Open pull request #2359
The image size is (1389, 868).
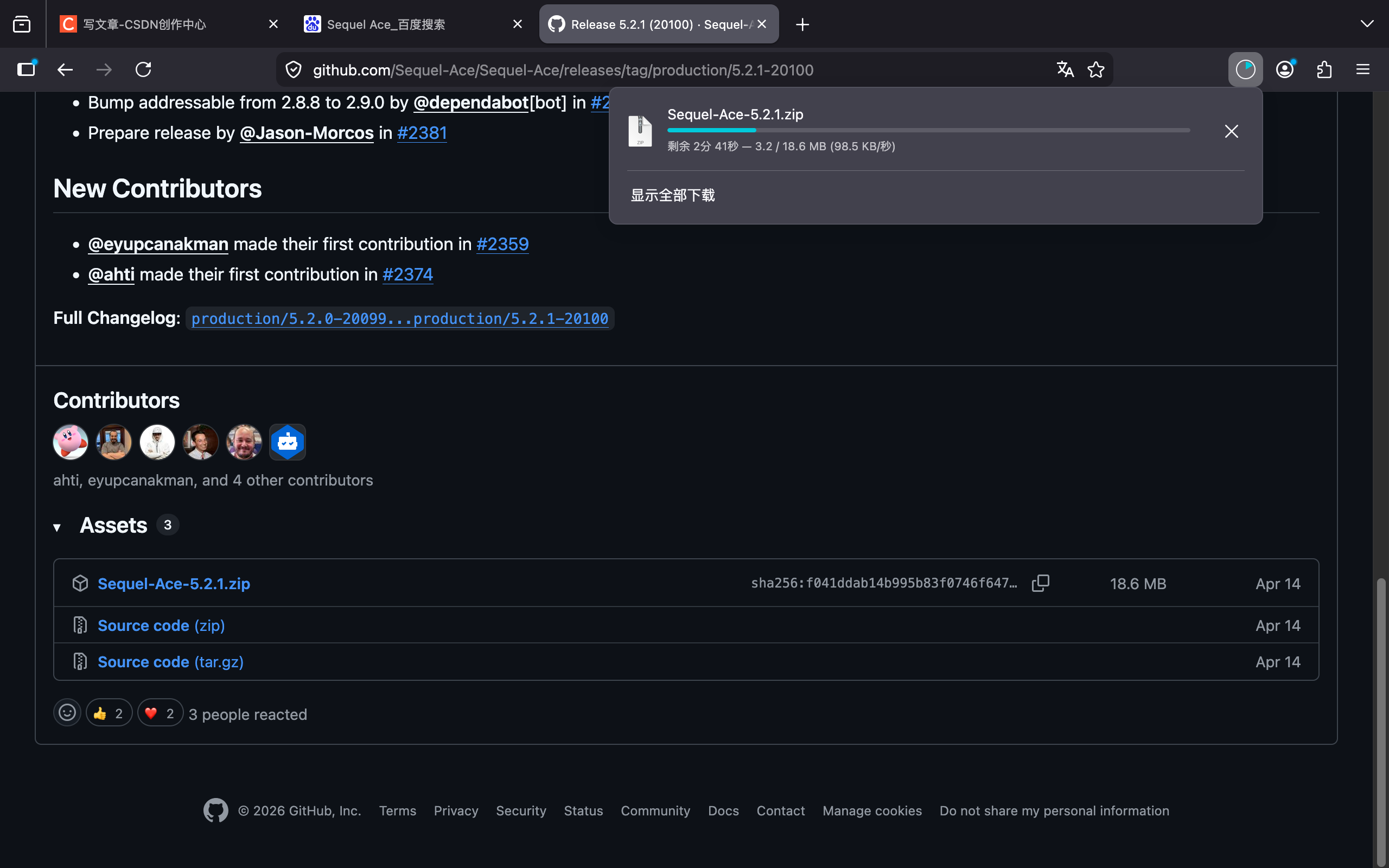pos(502,244)
